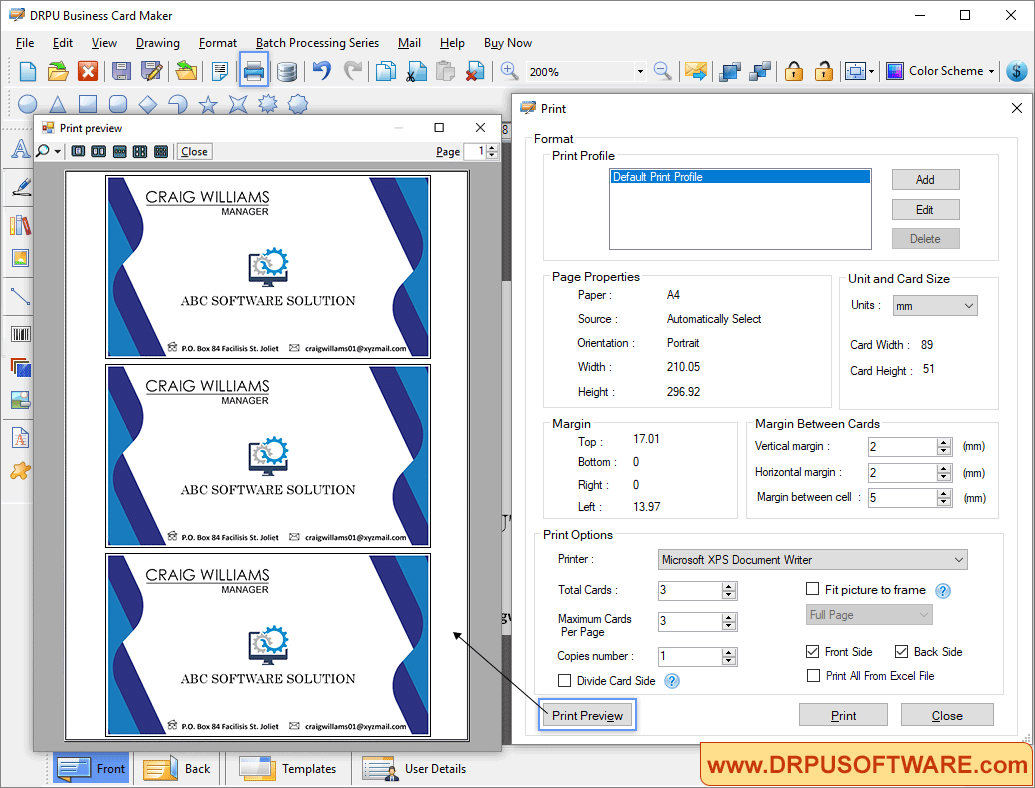The height and width of the screenshot is (788, 1035).
Task: Open the database cylinder toolbar icon
Action: point(286,71)
